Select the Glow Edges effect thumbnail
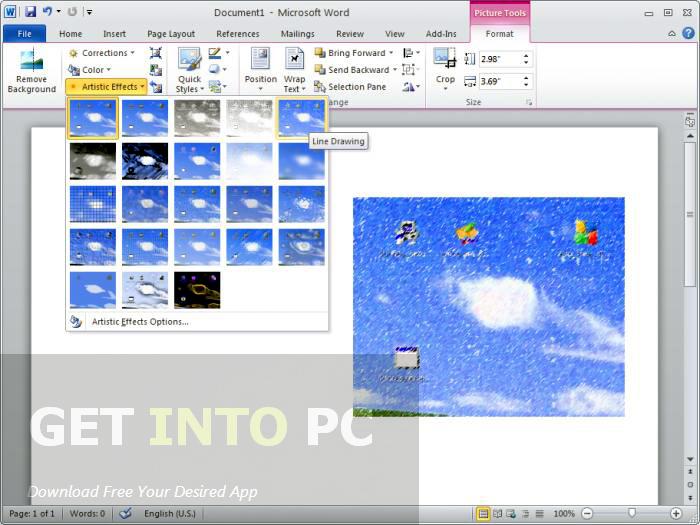The image size is (700, 525). pyautogui.click(x=197, y=290)
